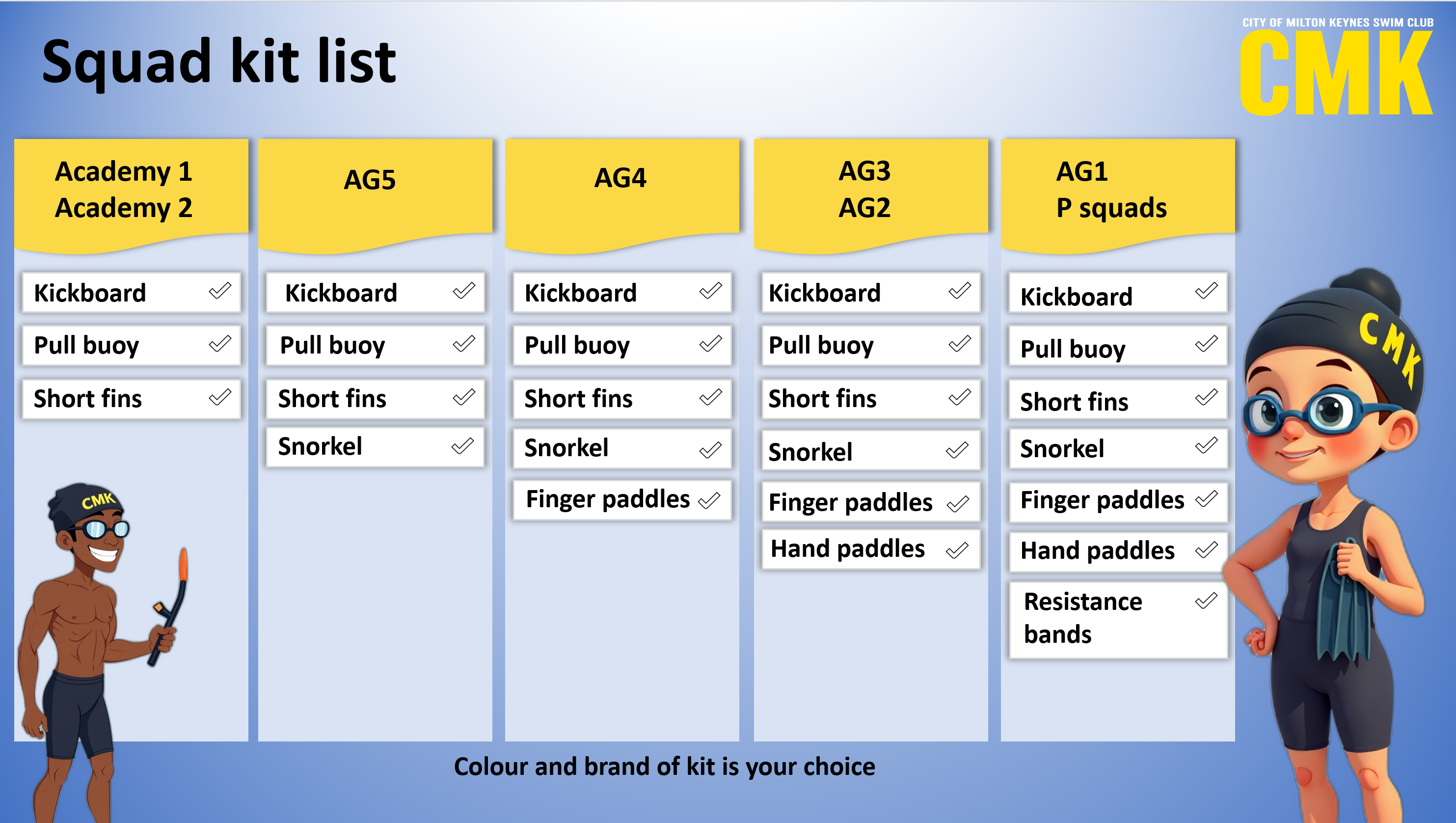1456x823 pixels.
Task: Select the AG5 column header
Action: point(370,181)
